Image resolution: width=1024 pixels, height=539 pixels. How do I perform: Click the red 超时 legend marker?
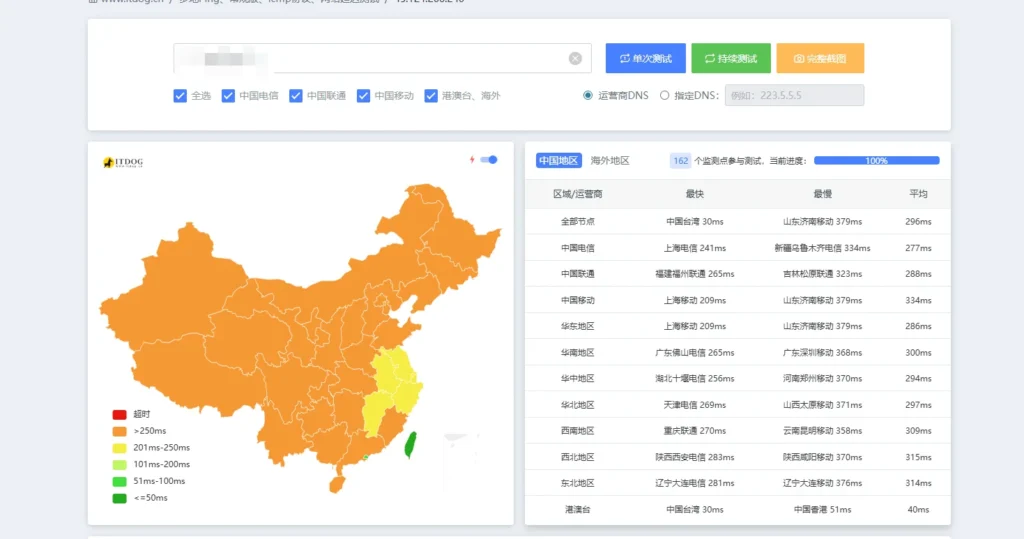(x=119, y=414)
